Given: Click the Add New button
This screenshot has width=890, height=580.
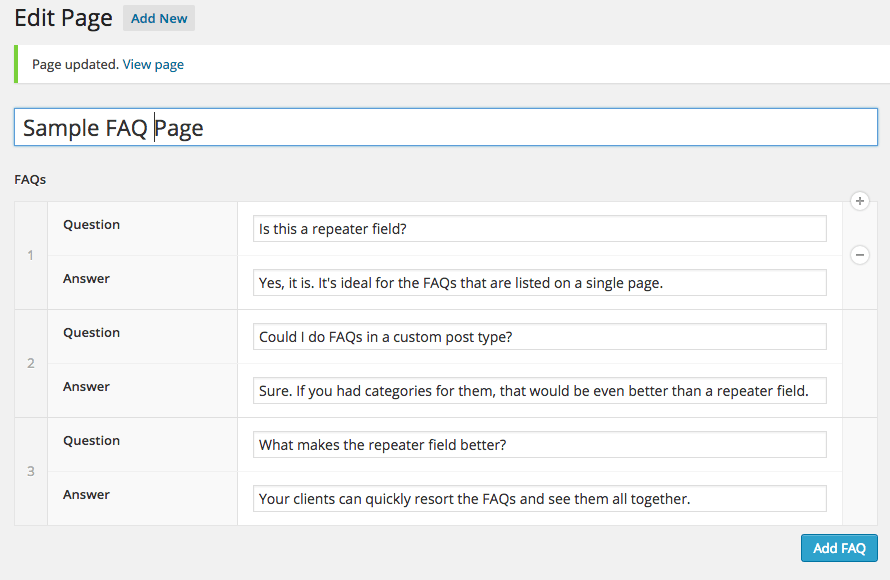Looking at the screenshot, I should [x=159, y=18].
